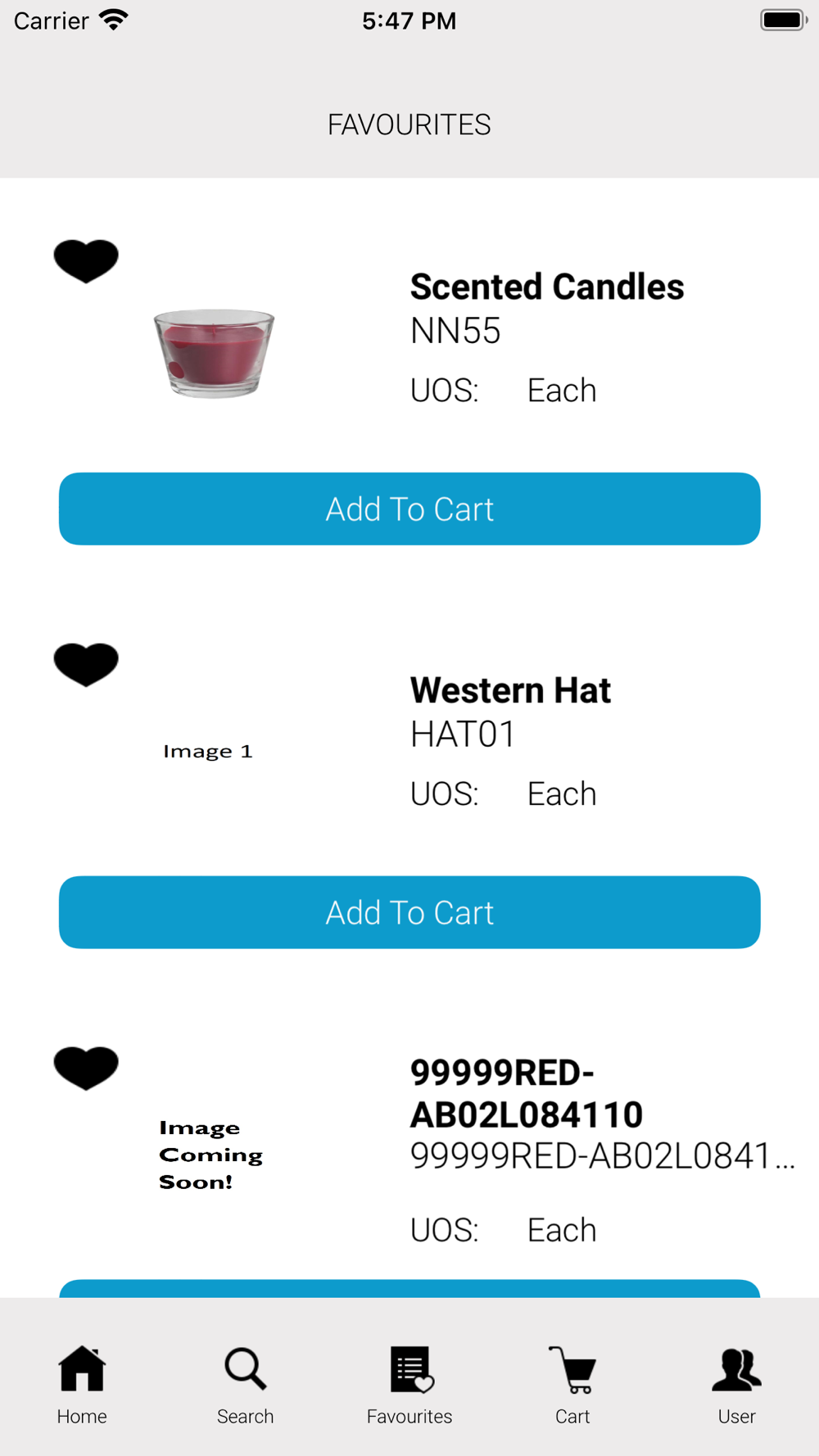Remove 99999RED-AB02L084110 from favourites via the heart

tap(86, 1068)
